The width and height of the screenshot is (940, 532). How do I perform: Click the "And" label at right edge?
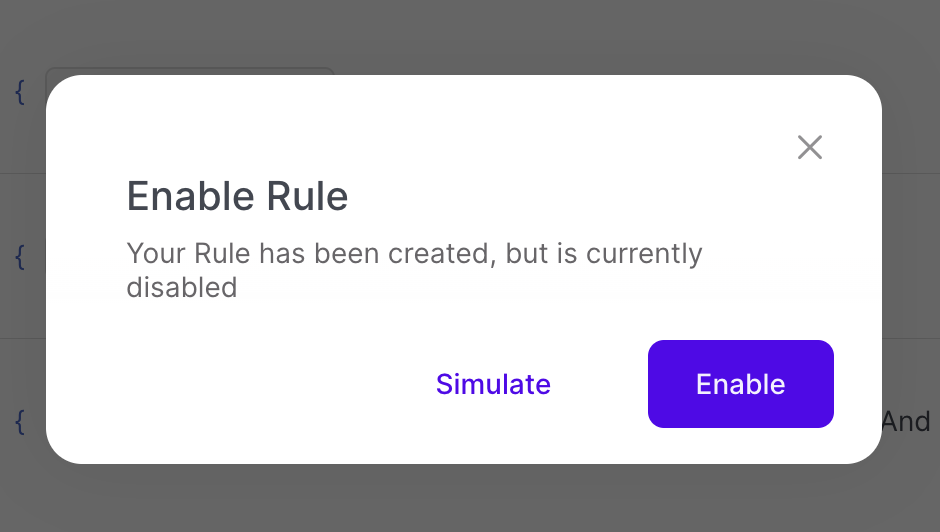pyautogui.click(x=906, y=421)
